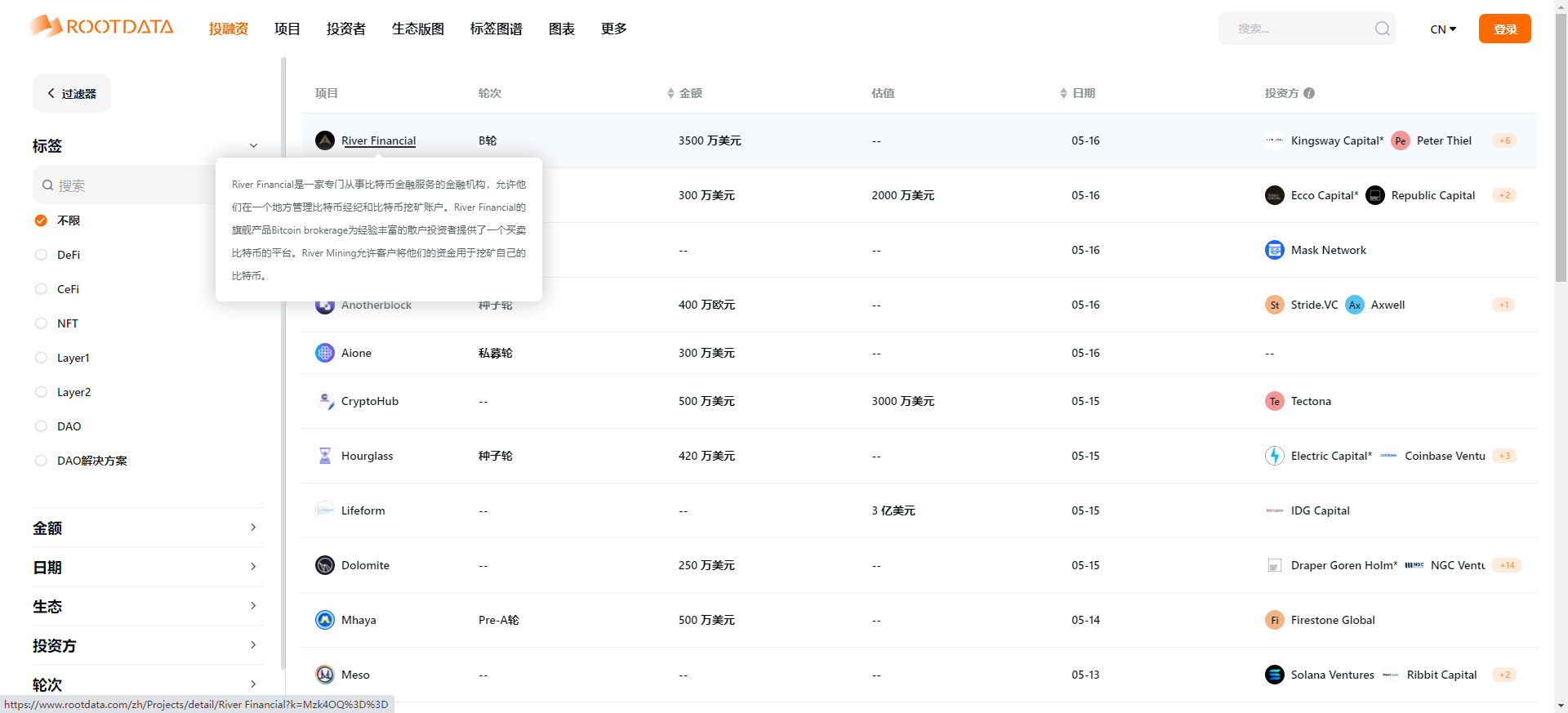Screen dimensions: 1568x713
Task: Click the investor info question-mark icon
Action: 1309,93
